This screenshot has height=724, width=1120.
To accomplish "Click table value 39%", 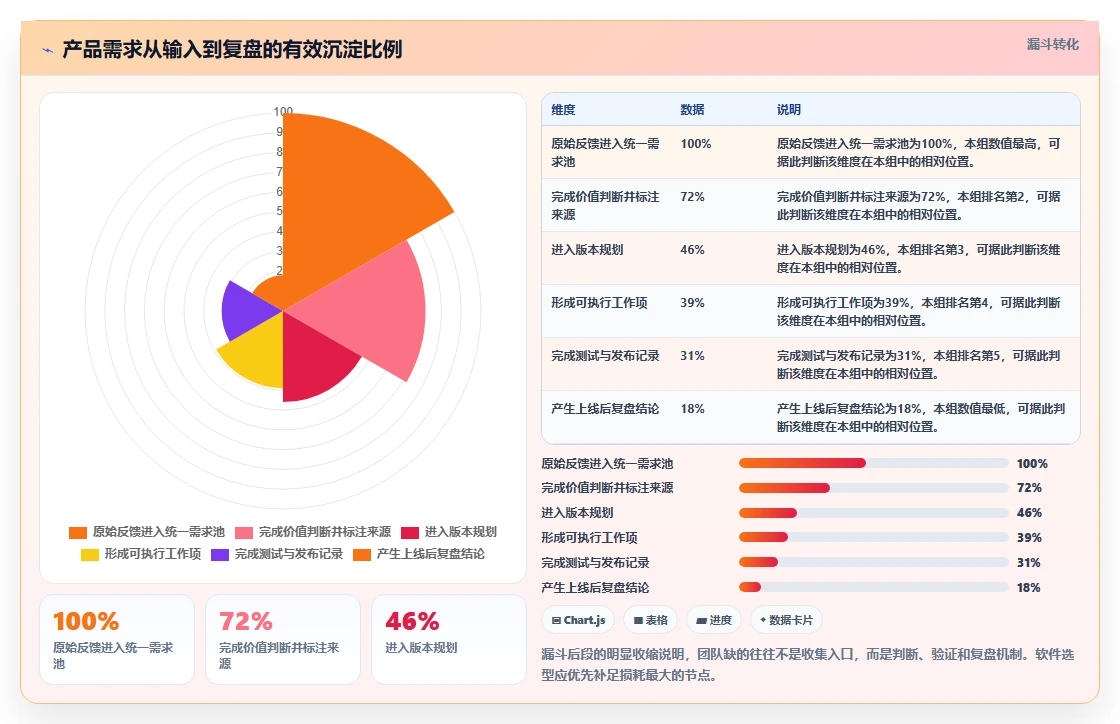I will [x=692, y=303].
